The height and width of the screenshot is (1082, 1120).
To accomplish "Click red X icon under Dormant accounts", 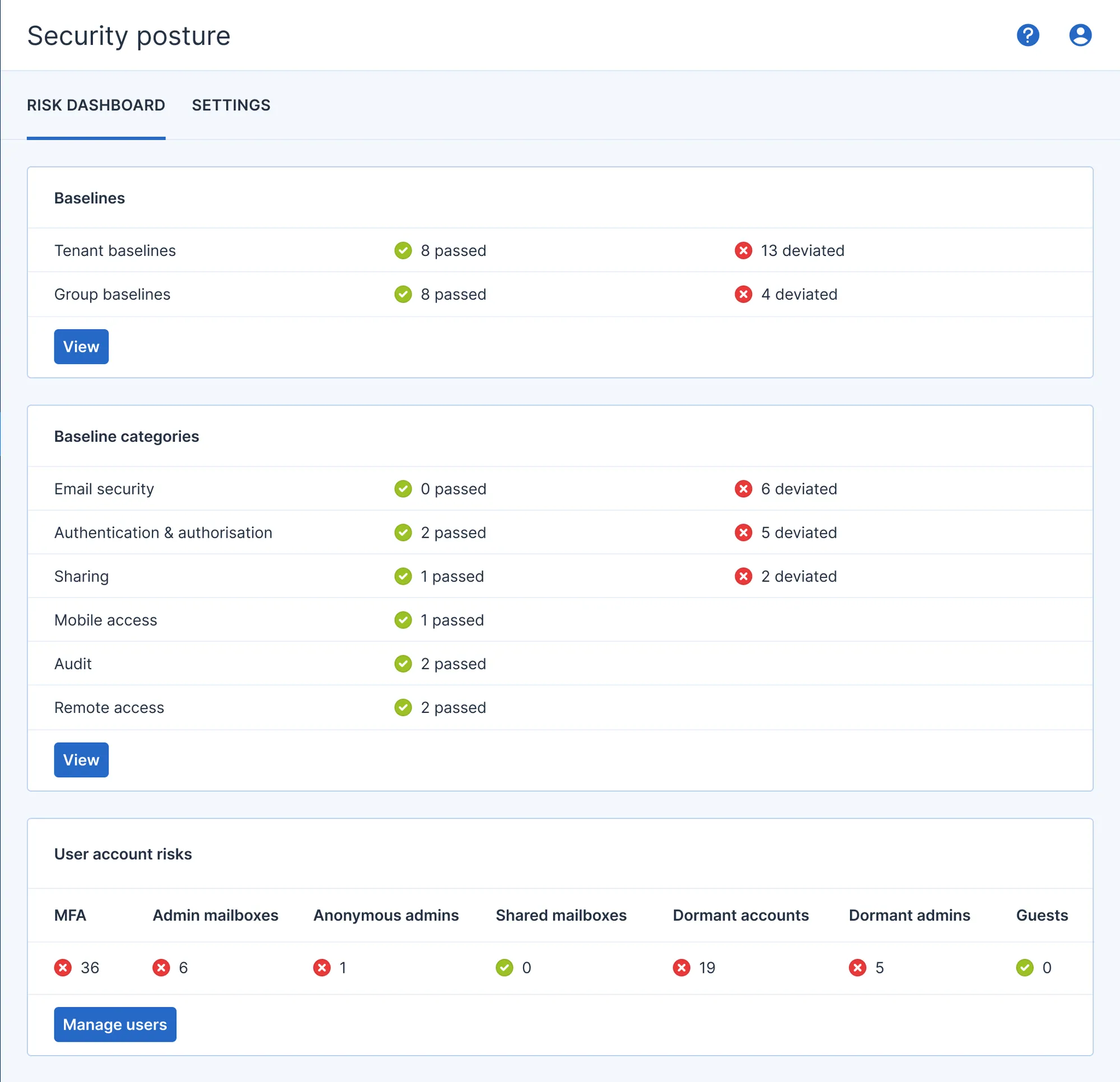I will [681, 967].
